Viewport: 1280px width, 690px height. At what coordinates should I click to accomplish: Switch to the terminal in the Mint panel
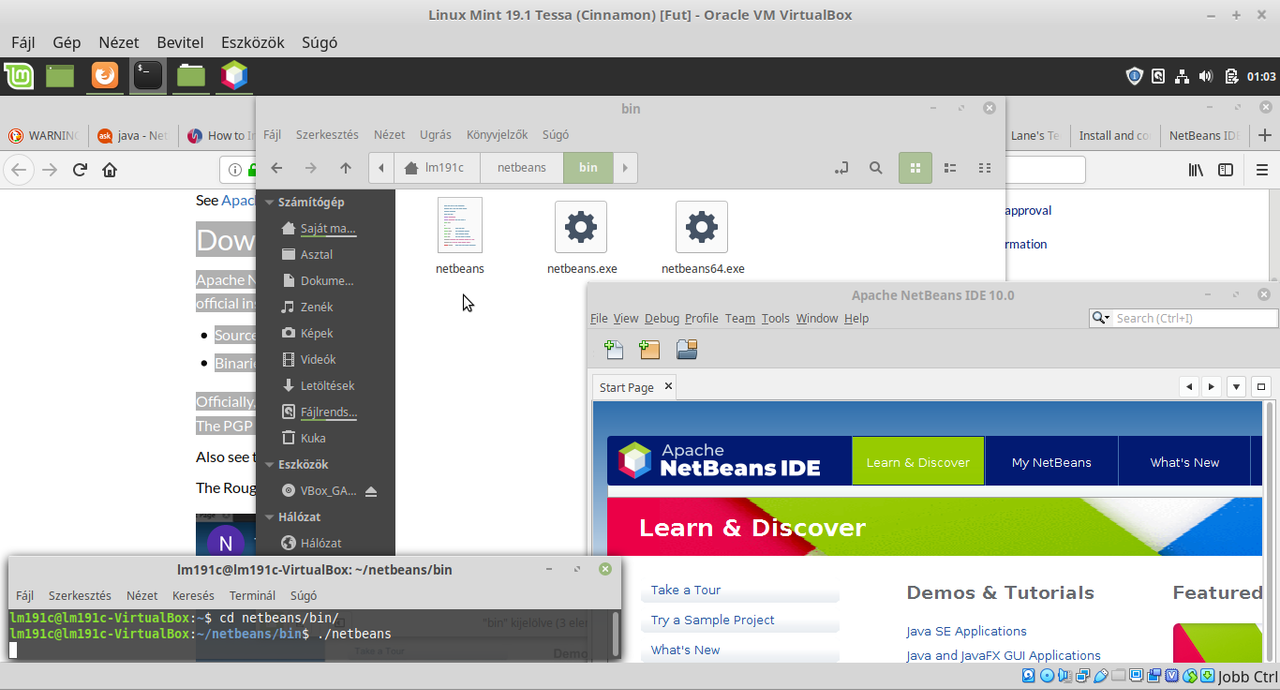click(147, 75)
